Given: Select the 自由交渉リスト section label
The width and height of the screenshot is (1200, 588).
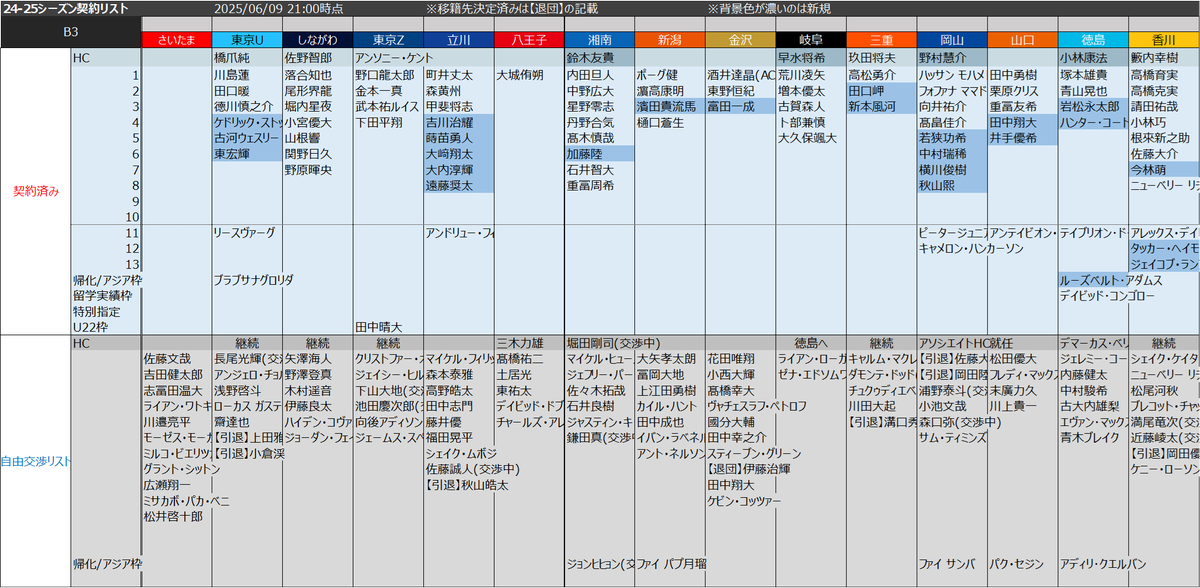Looking at the screenshot, I should pos(35,461).
